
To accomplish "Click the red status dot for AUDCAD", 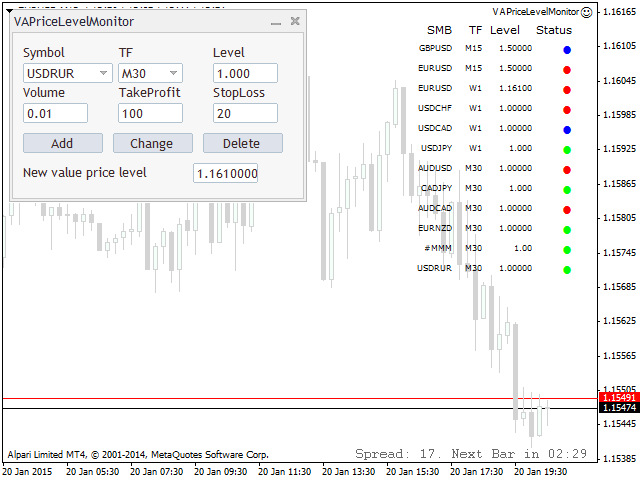I will coord(567,209).
